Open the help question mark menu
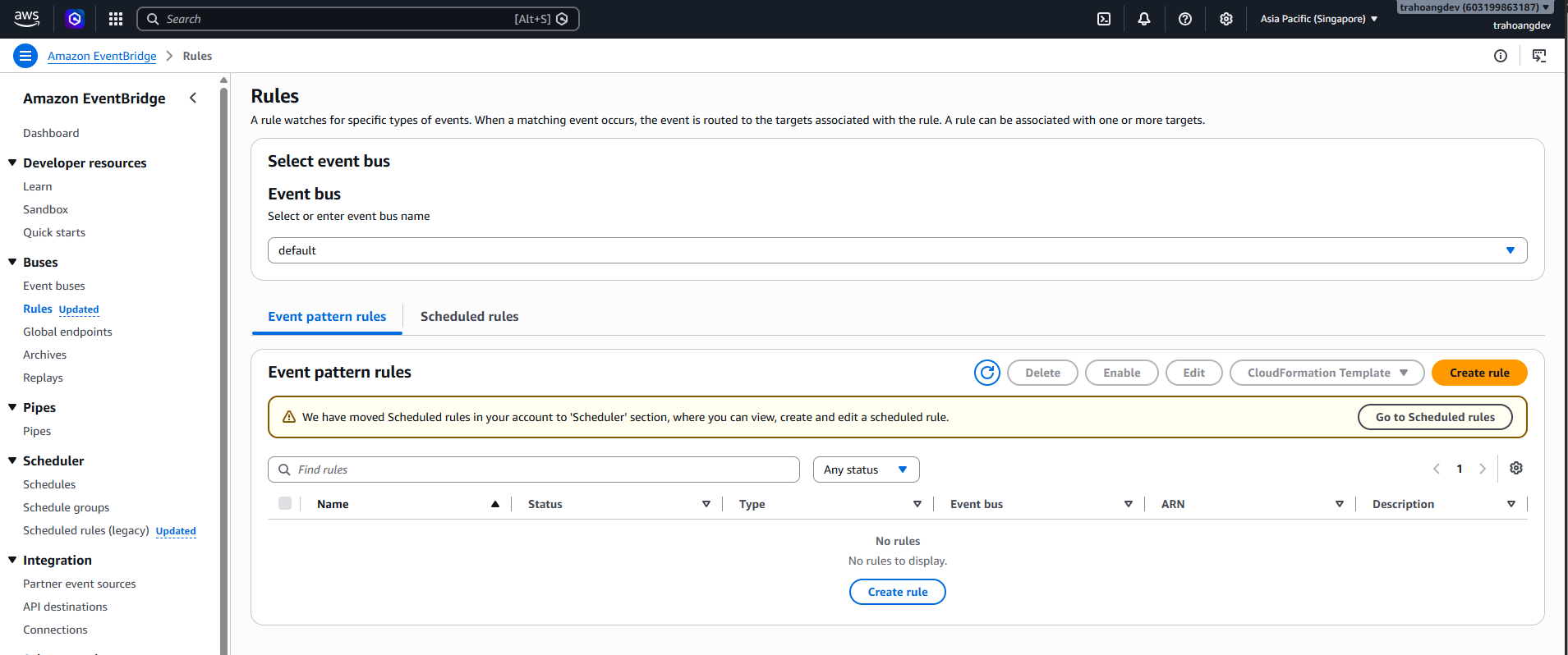The image size is (1568, 655). tap(1185, 19)
